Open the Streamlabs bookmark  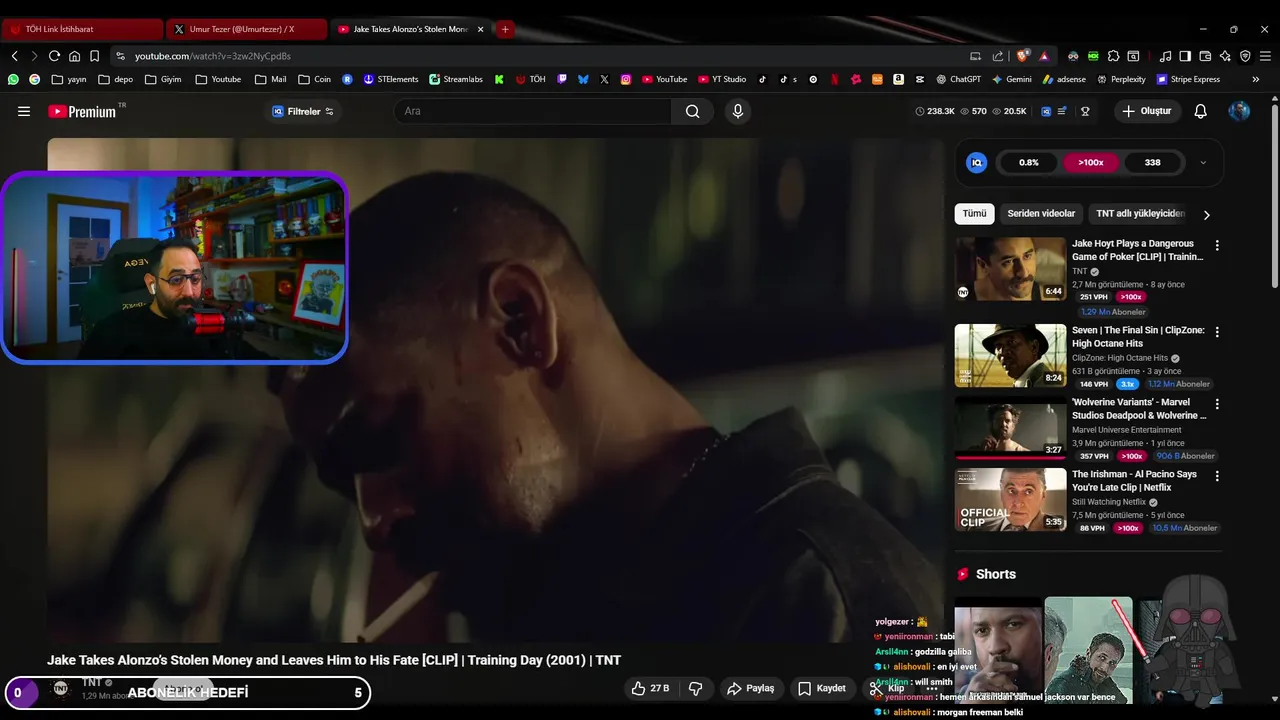click(x=456, y=79)
